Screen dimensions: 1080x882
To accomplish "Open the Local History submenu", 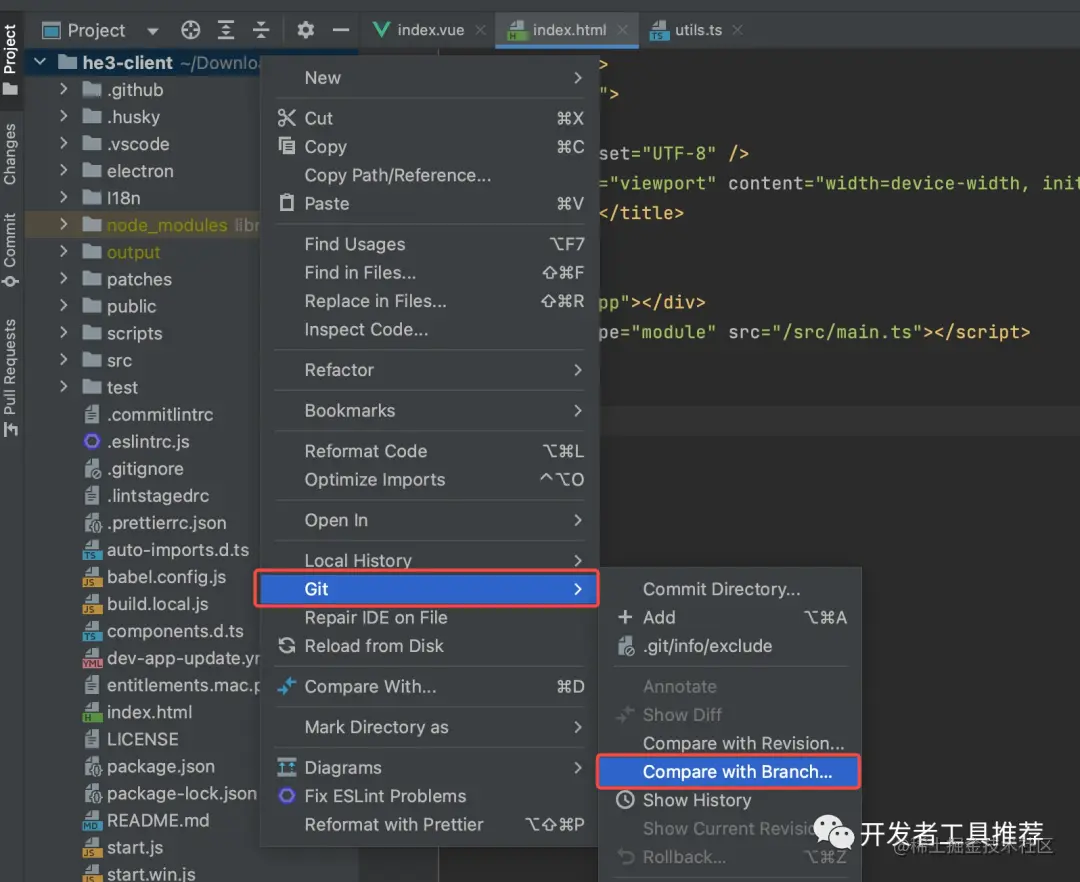I will pos(430,560).
